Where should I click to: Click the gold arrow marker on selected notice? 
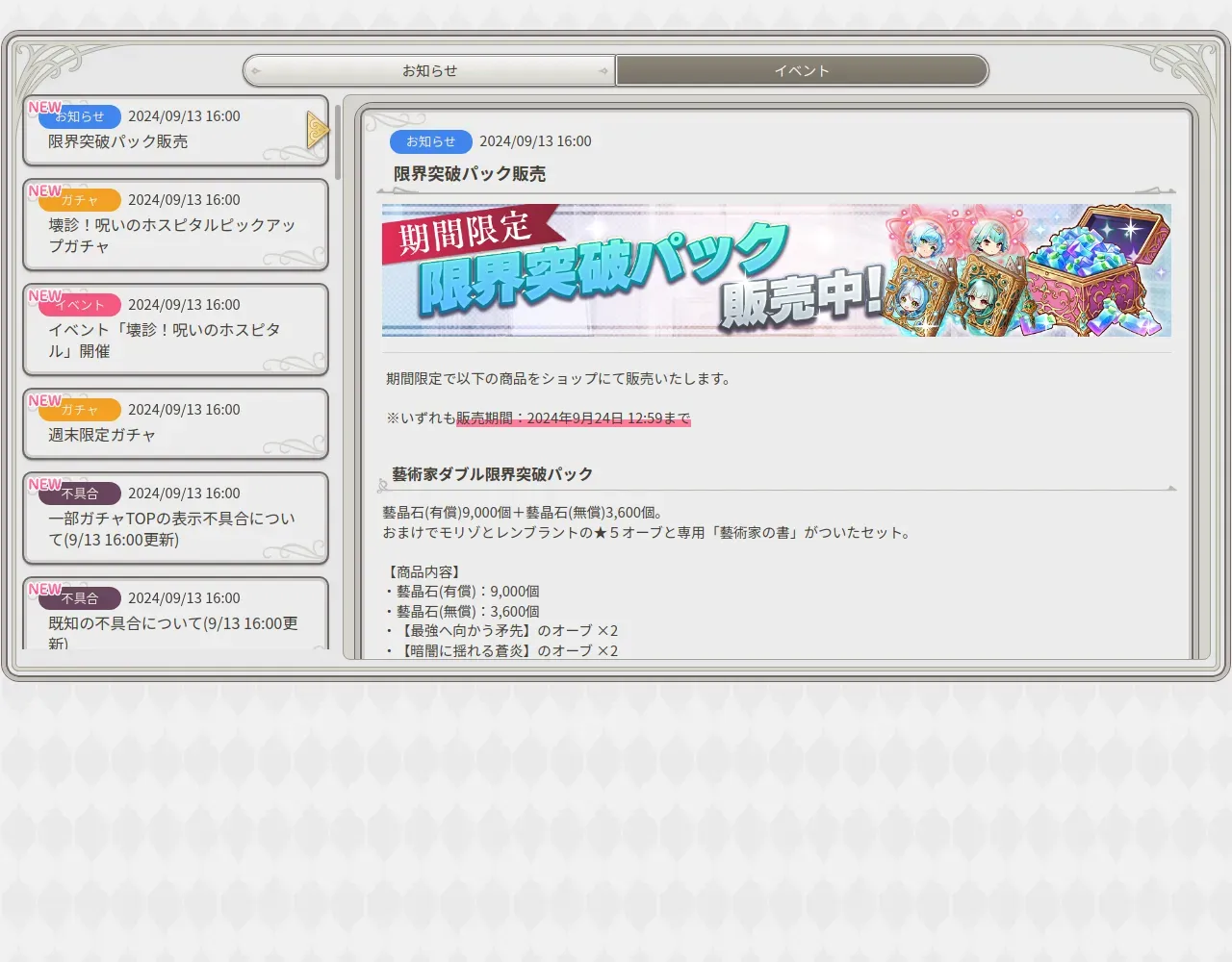click(318, 130)
